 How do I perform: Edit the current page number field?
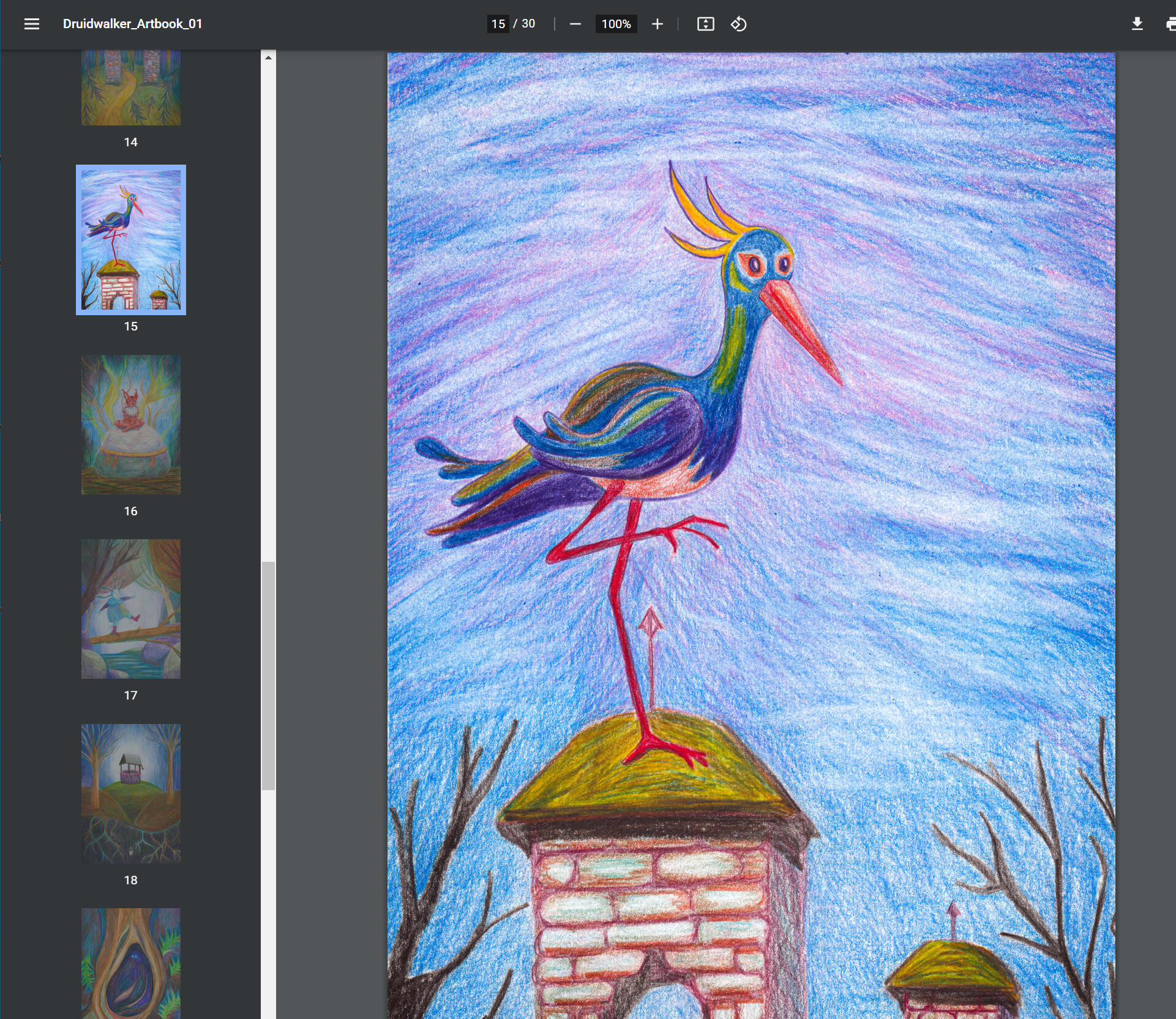tap(498, 24)
